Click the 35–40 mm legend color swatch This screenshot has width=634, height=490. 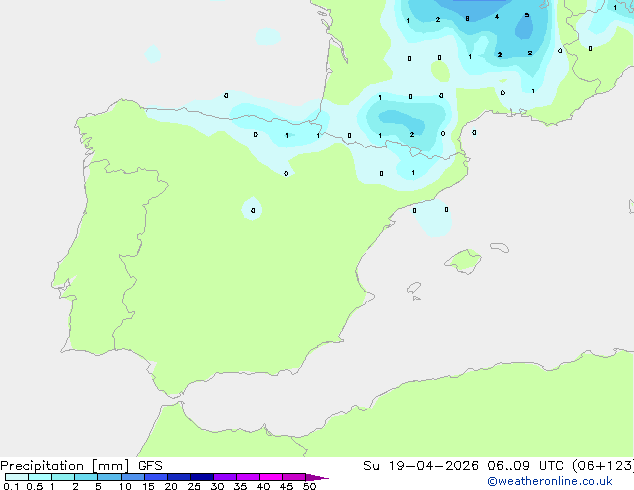[248, 477]
